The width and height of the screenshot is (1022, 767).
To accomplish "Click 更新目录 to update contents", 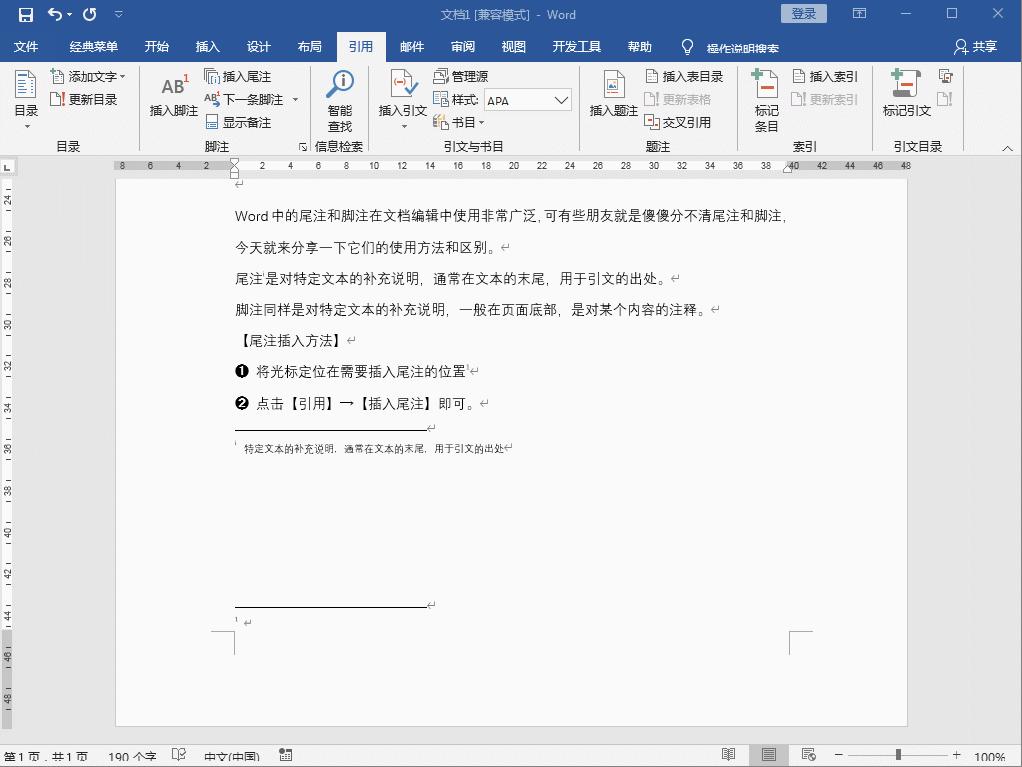I will tap(84, 100).
